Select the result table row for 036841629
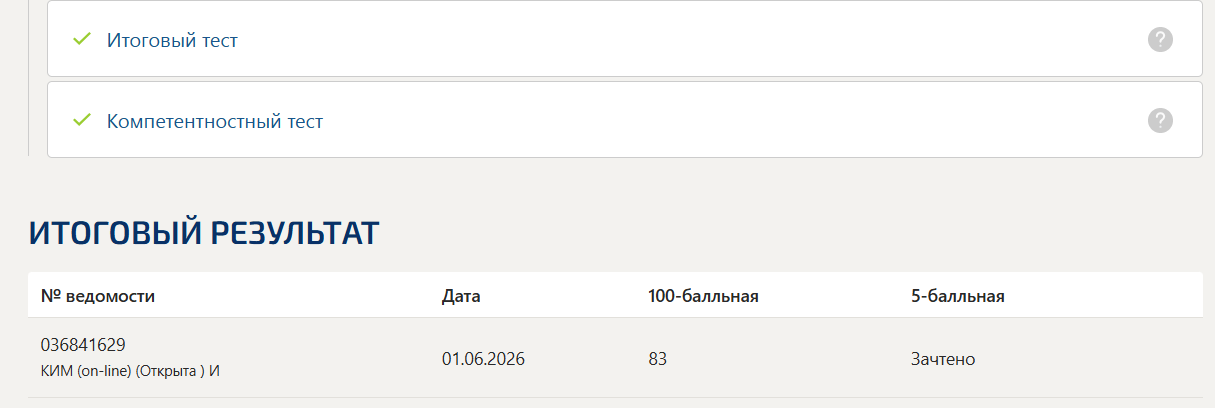The image size is (1215, 408). [x=615, y=358]
